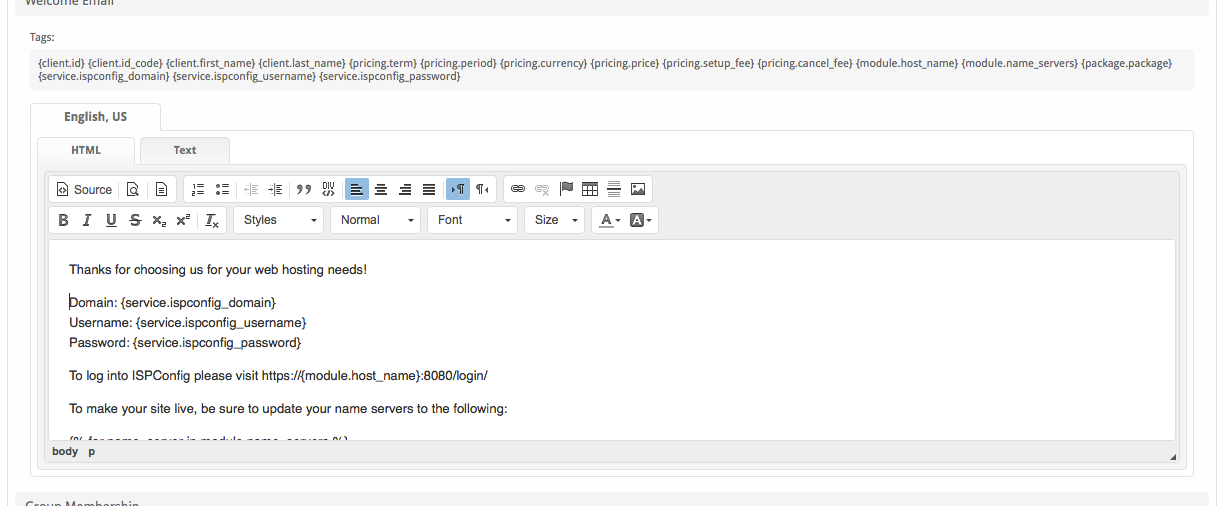
Task: Click the Source view button
Action: point(84,189)
